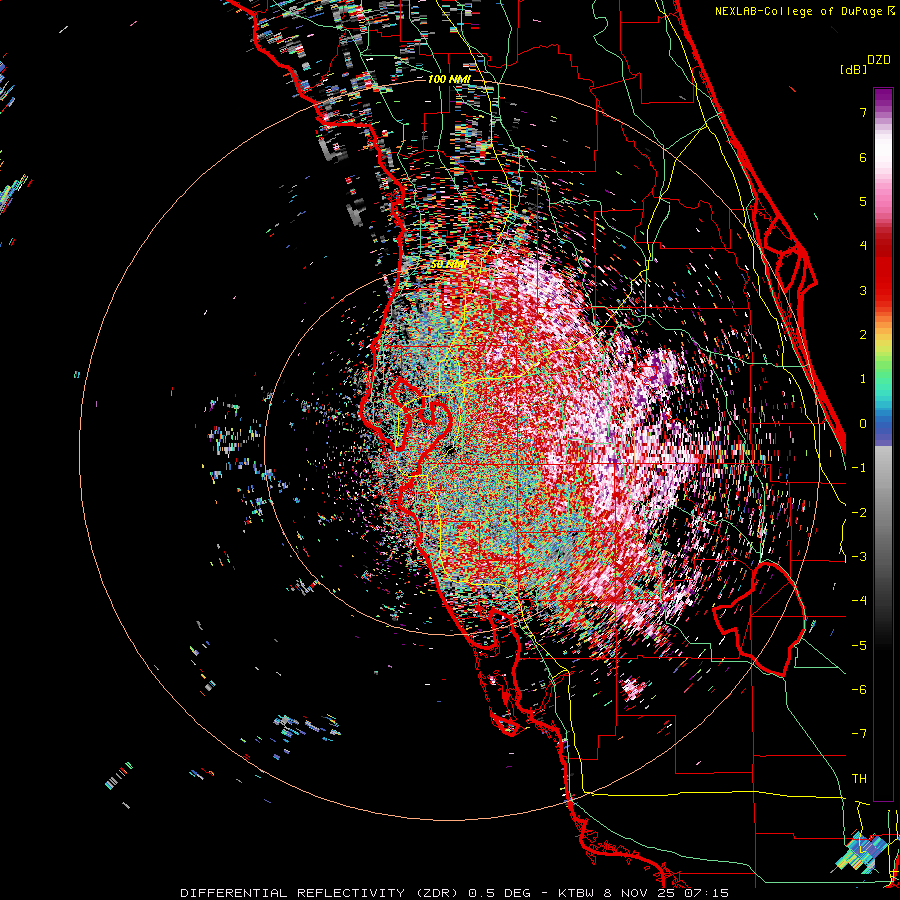Image resolution: width=900 pixels, height=900 pixels.
Task: Click the 7 dB tick on the scale
Action: pyautogui.click(x=863, y=112)
